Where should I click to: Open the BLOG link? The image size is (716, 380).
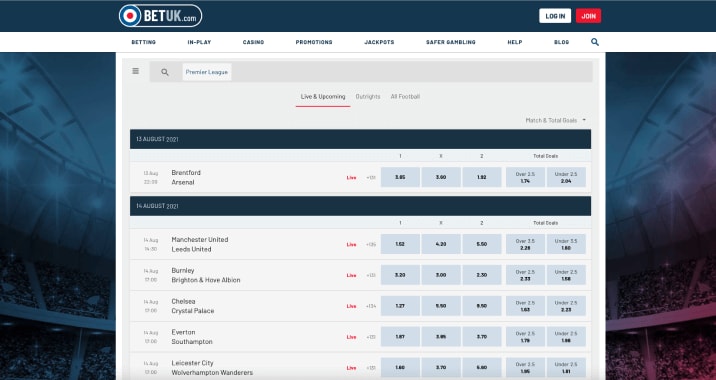tap(562, 42)
